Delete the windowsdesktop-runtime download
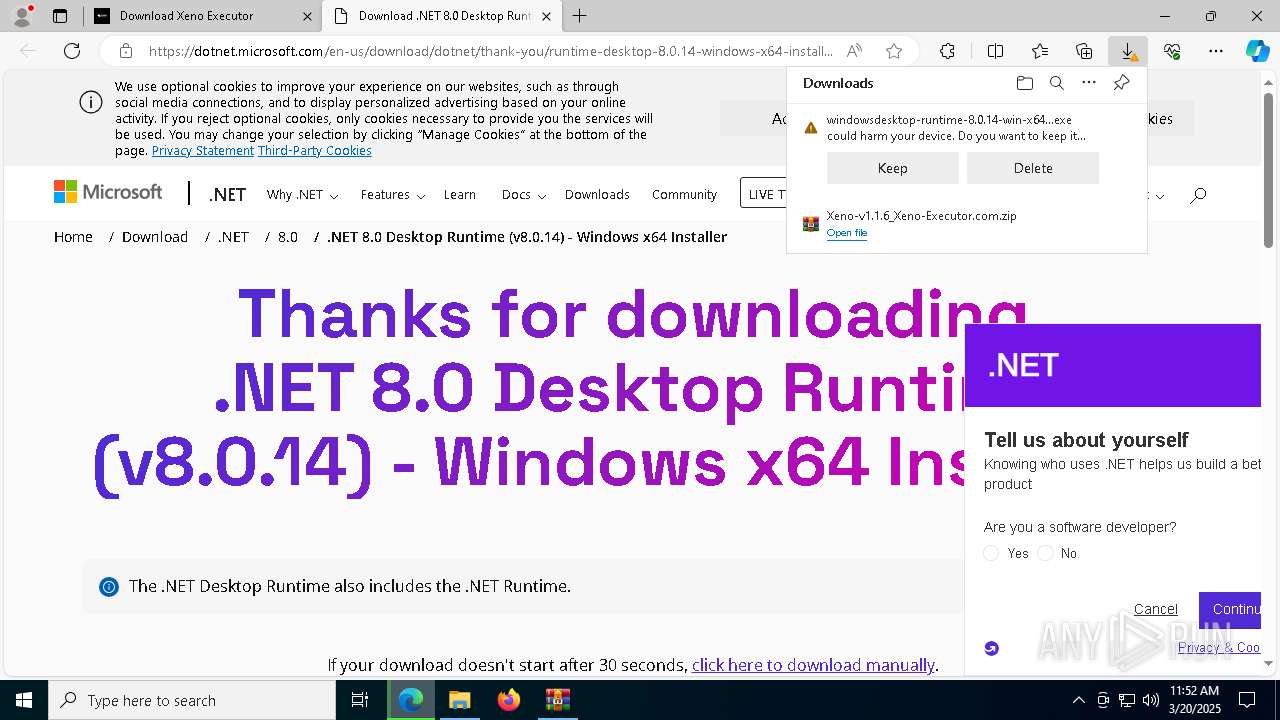This screenshot has width=1280, height=720. coord(1033,168)
